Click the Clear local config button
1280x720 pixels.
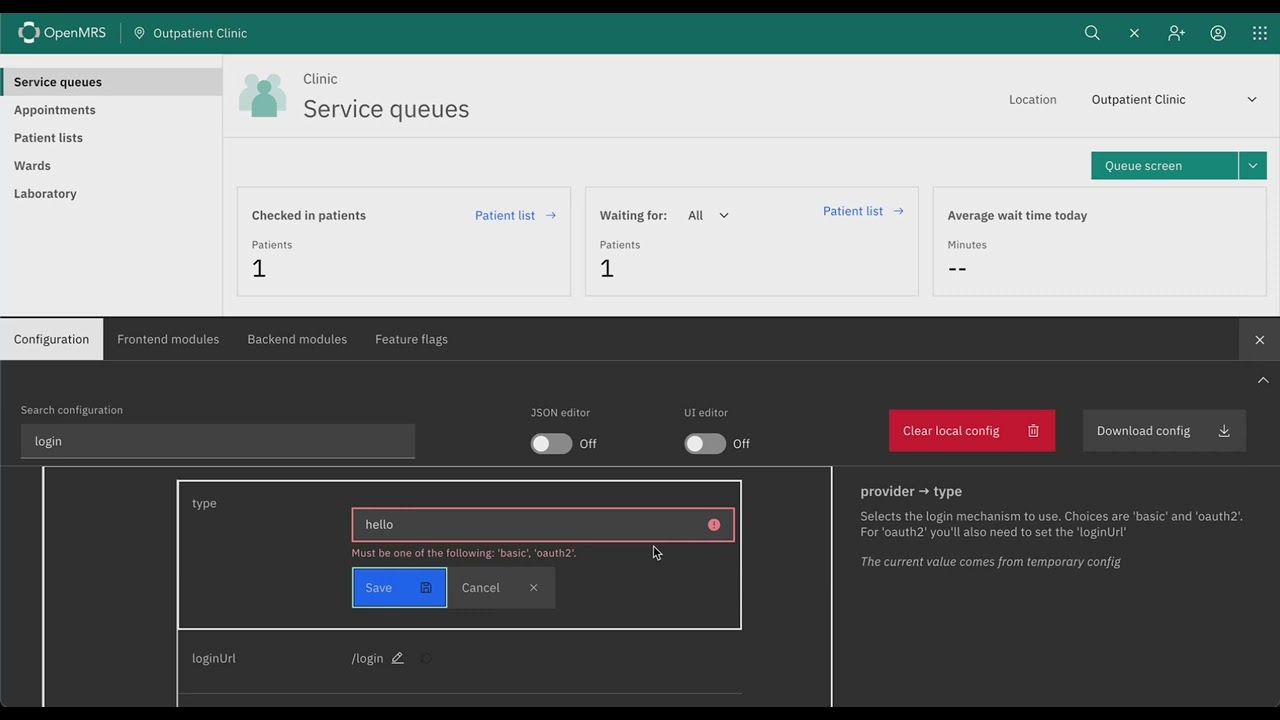(x=972, y=431)
